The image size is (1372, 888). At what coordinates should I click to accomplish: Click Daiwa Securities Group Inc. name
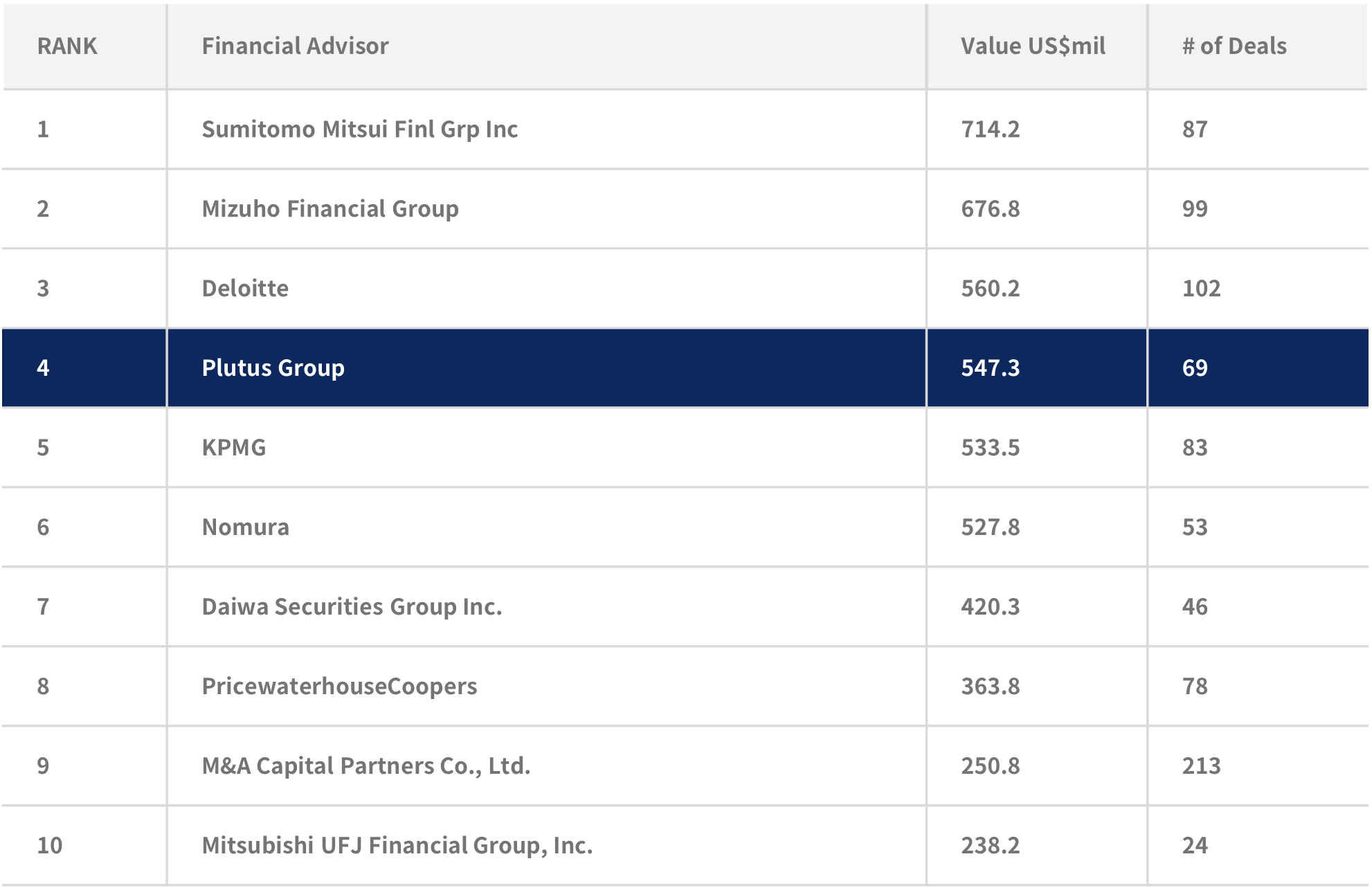(x=352, y=607)
